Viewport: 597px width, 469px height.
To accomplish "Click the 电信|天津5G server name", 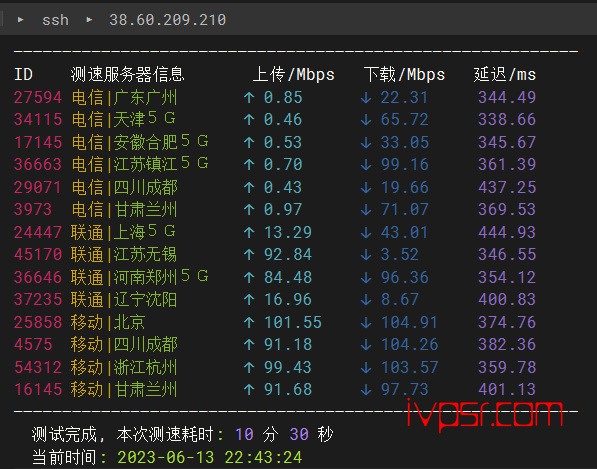I will tap(123, 120).
